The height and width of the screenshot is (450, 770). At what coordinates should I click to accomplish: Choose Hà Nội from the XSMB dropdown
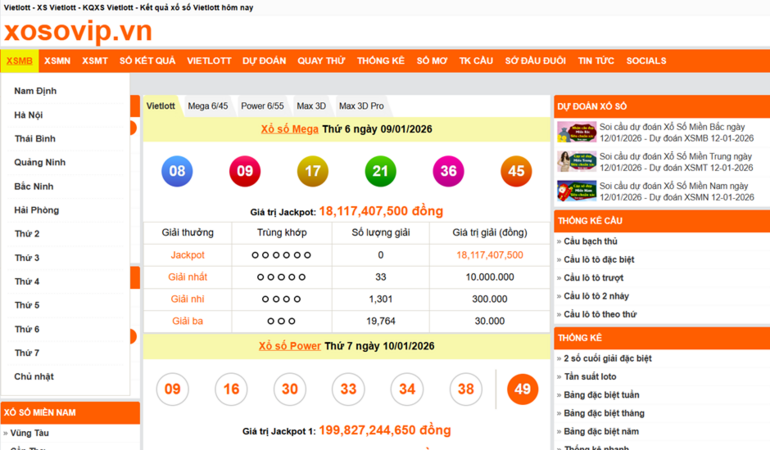28,115
